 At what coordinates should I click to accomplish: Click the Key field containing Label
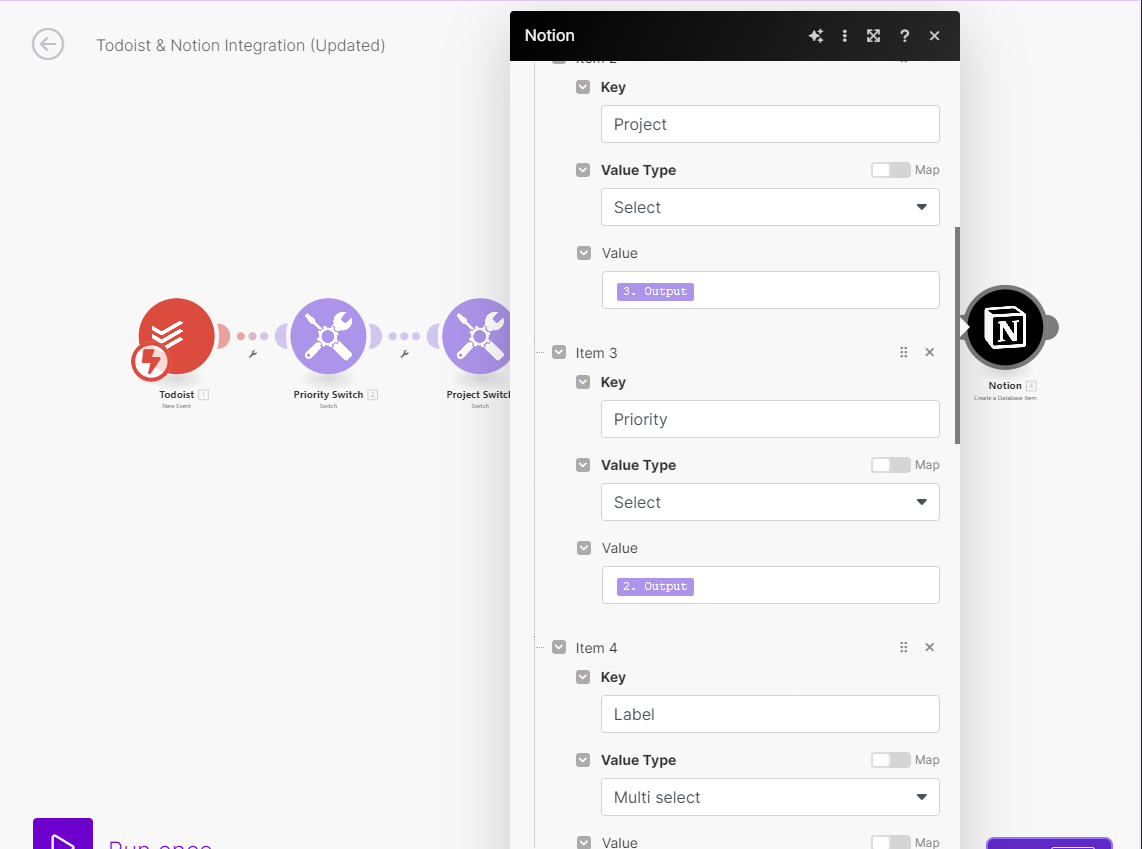770,714
